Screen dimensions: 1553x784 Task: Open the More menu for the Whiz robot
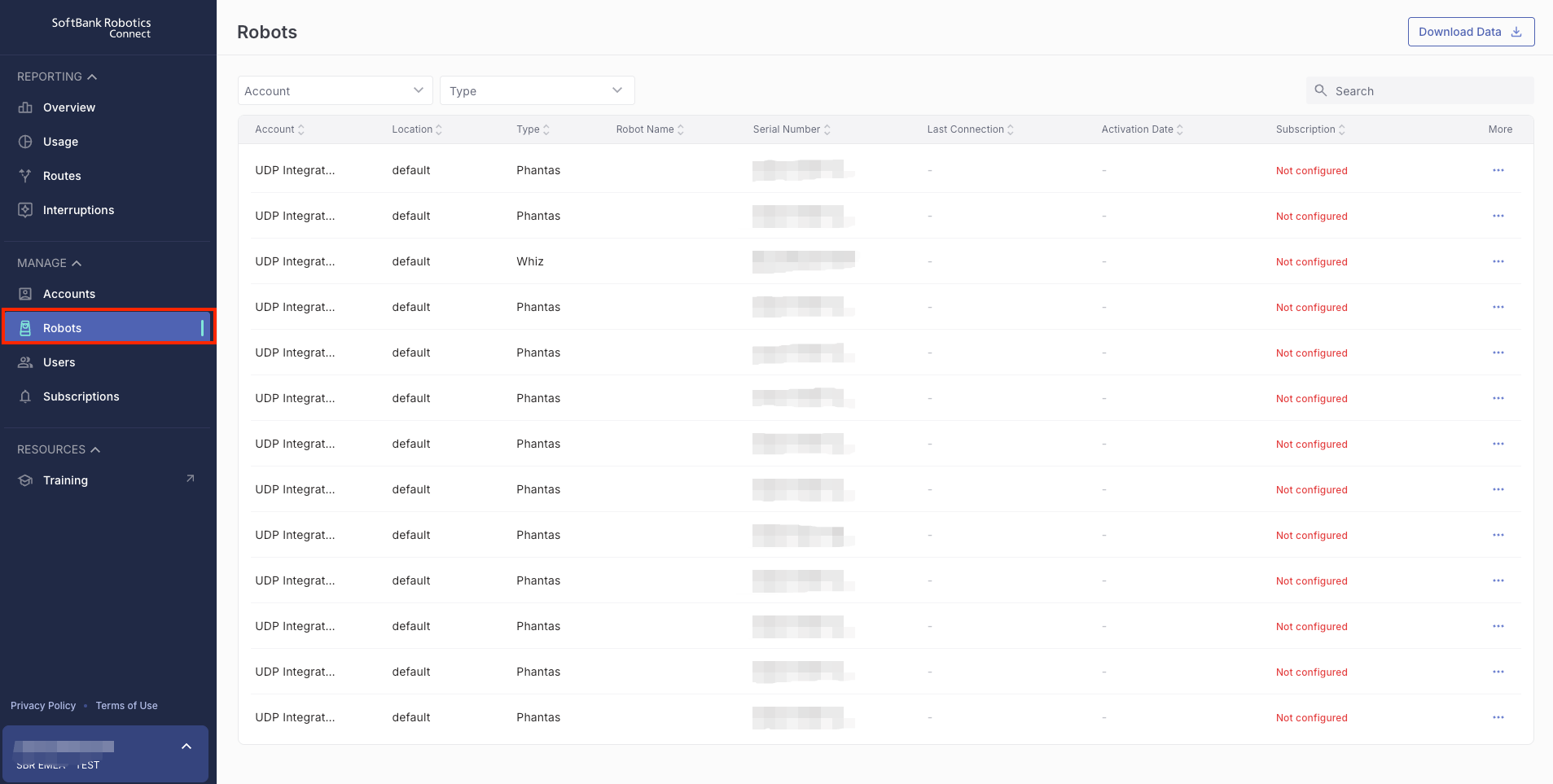1498,261
